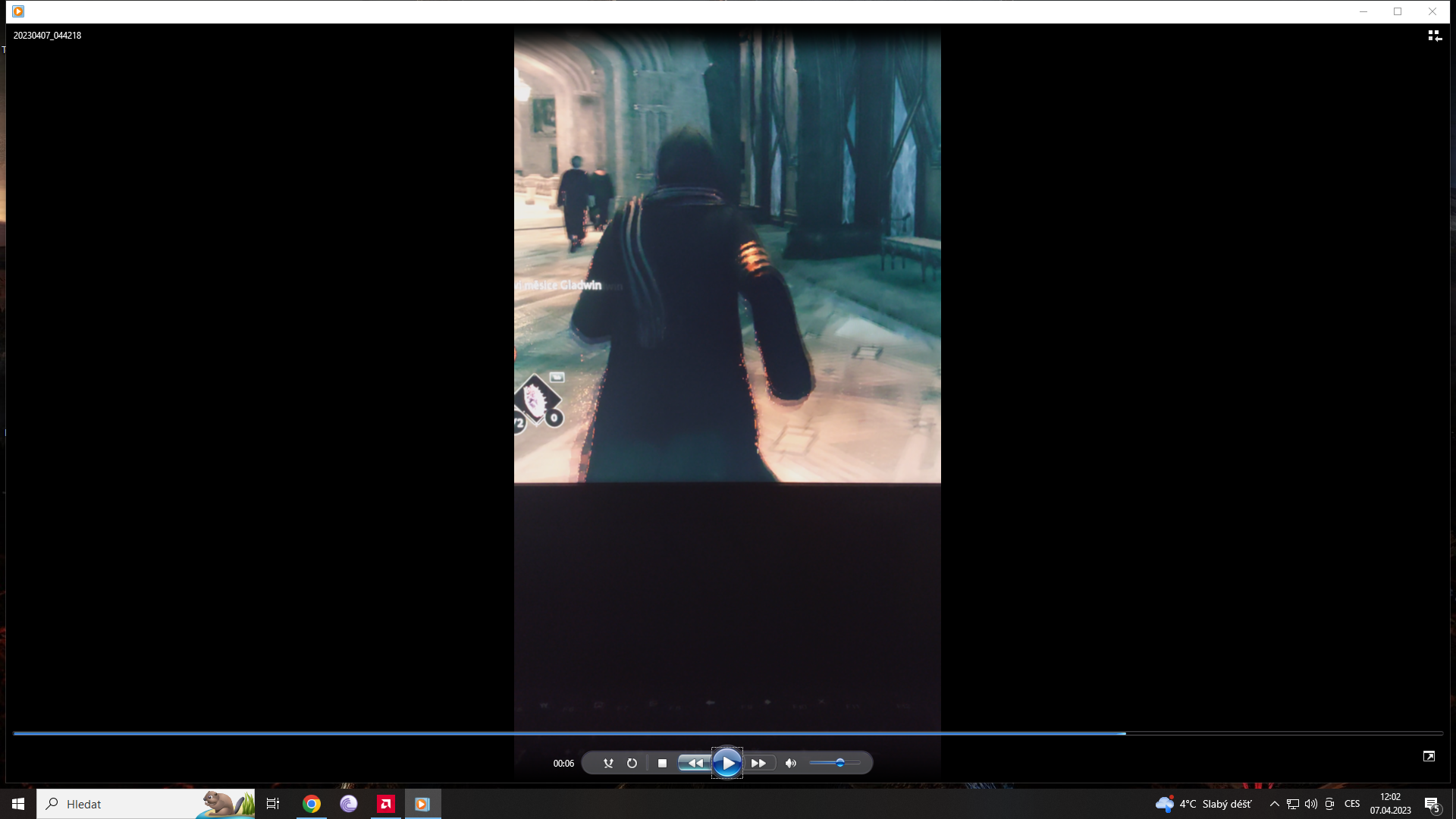Open Windows Start menu
Screen dimensions: 1456x819
point(18,804)
